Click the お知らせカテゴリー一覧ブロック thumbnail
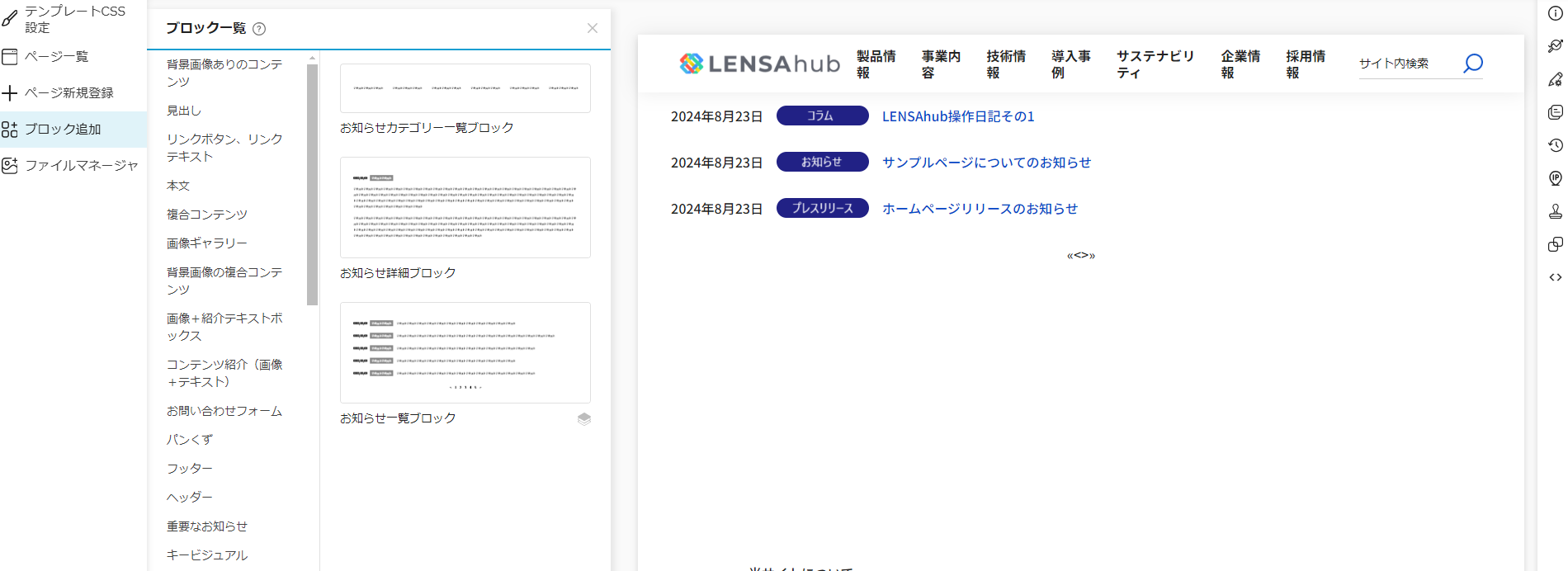This screenshot has height=571, width=1568. click(x=465, y=88)
